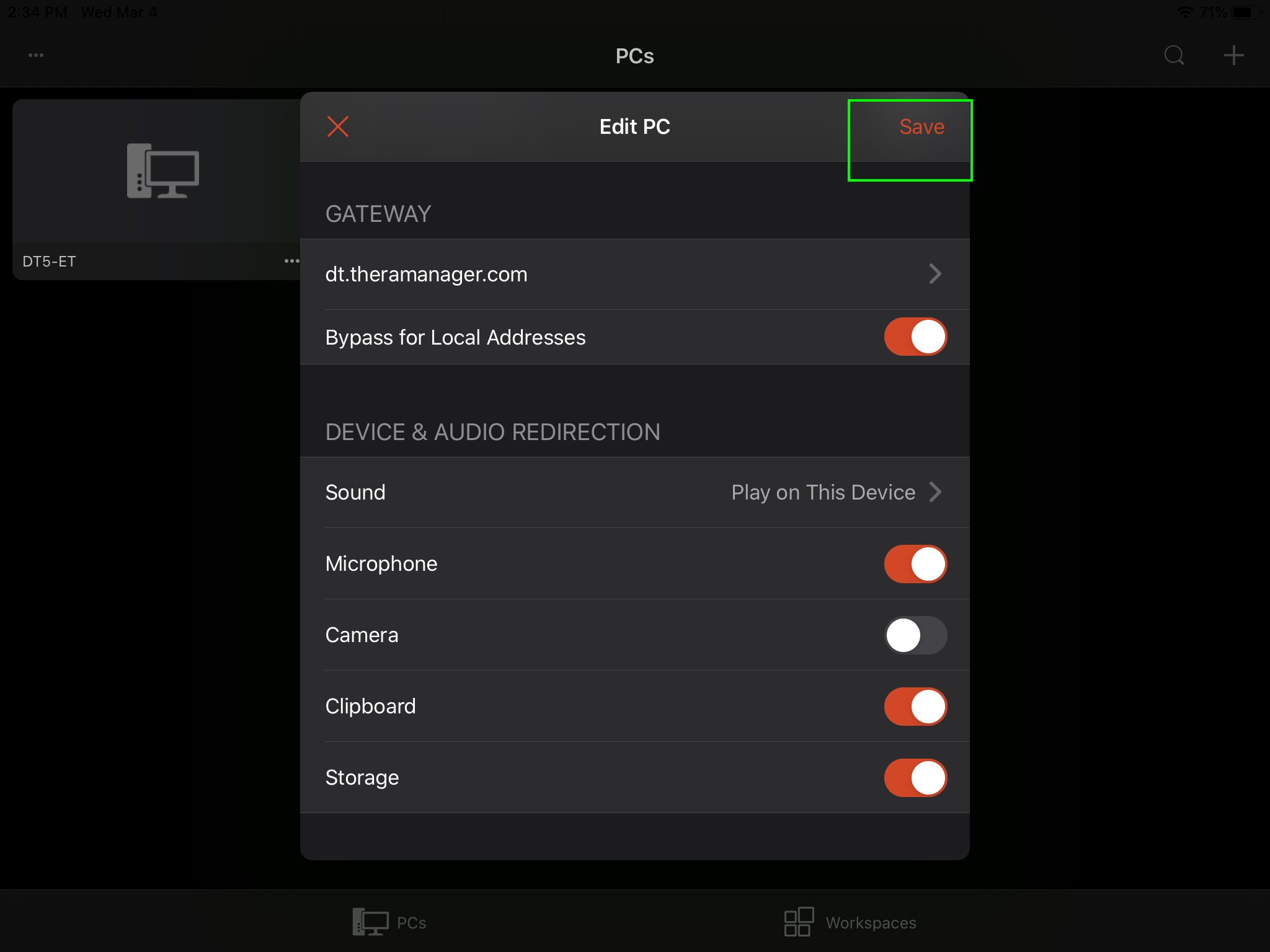Select Play on This Device value
Screen dimensions: 1270x952
click(823, 492)
